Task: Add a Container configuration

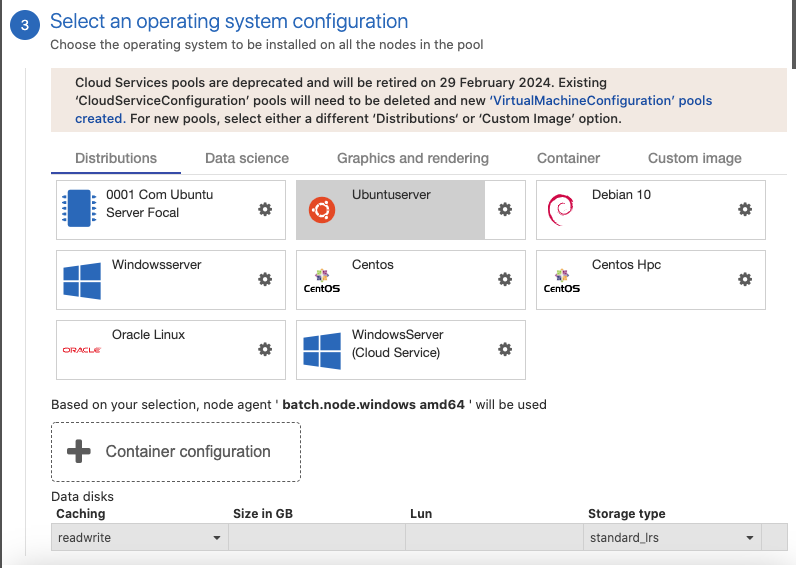Action: tap(176, 452)
